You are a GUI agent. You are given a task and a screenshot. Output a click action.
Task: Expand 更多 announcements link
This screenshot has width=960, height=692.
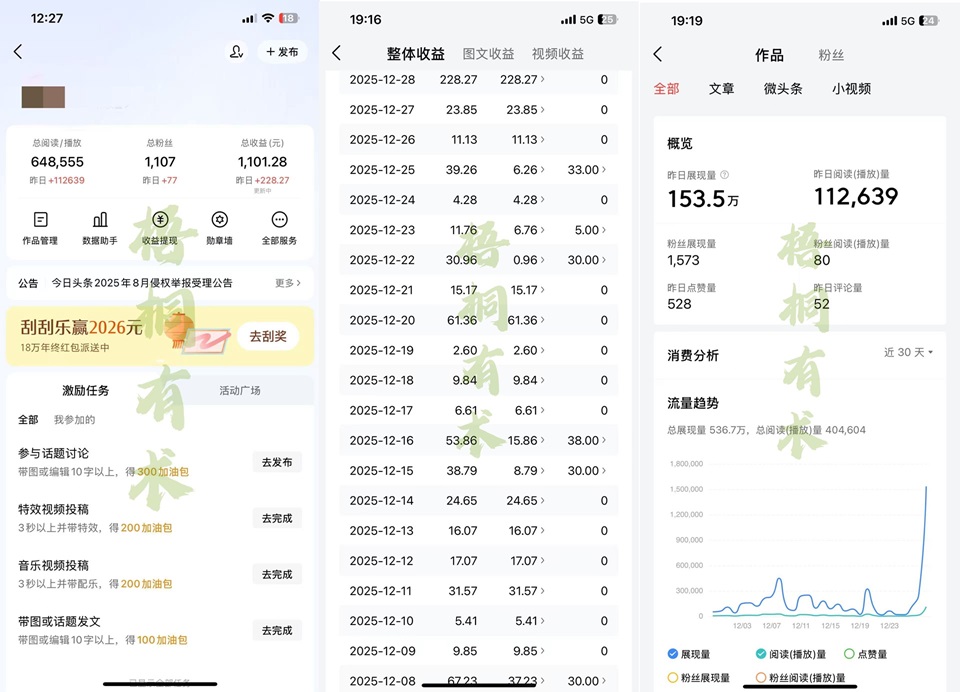[287, 283]
